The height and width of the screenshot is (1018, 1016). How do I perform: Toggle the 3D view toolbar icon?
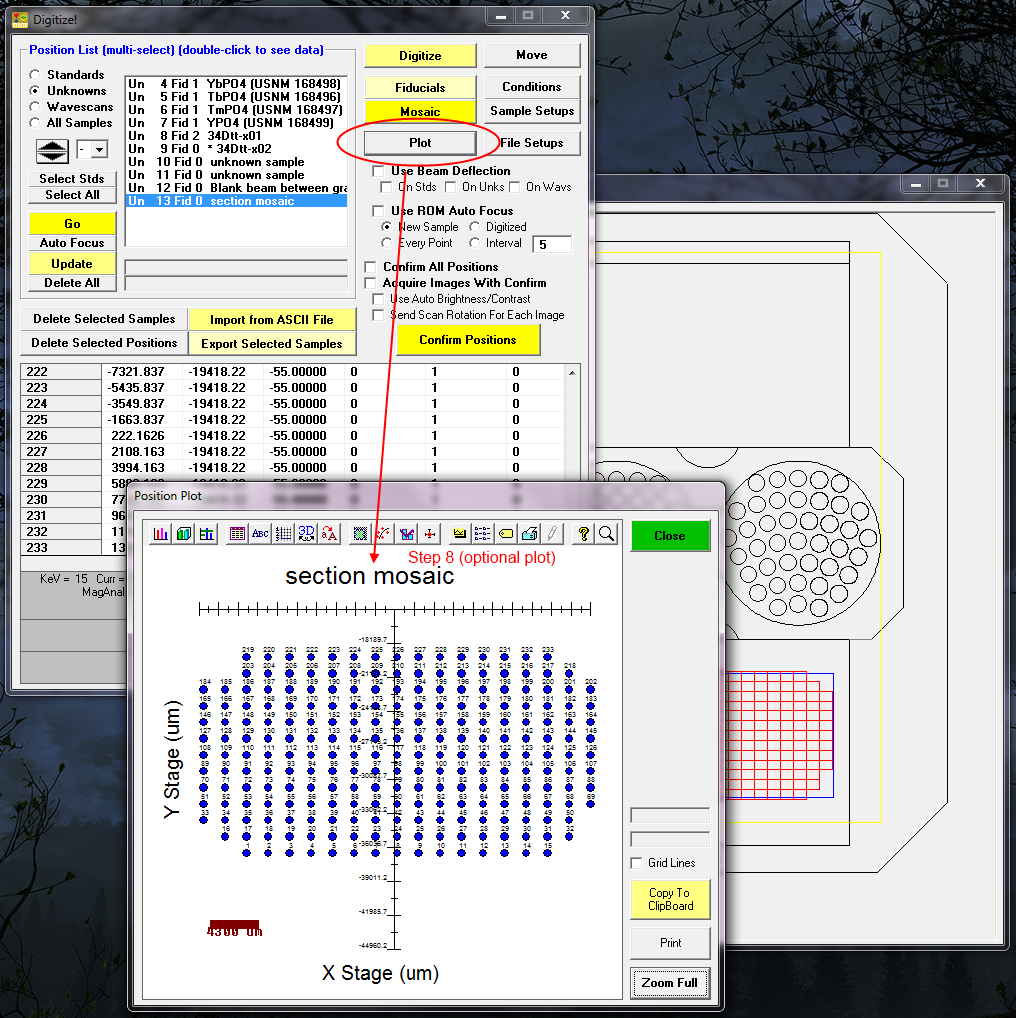(306, 534)
